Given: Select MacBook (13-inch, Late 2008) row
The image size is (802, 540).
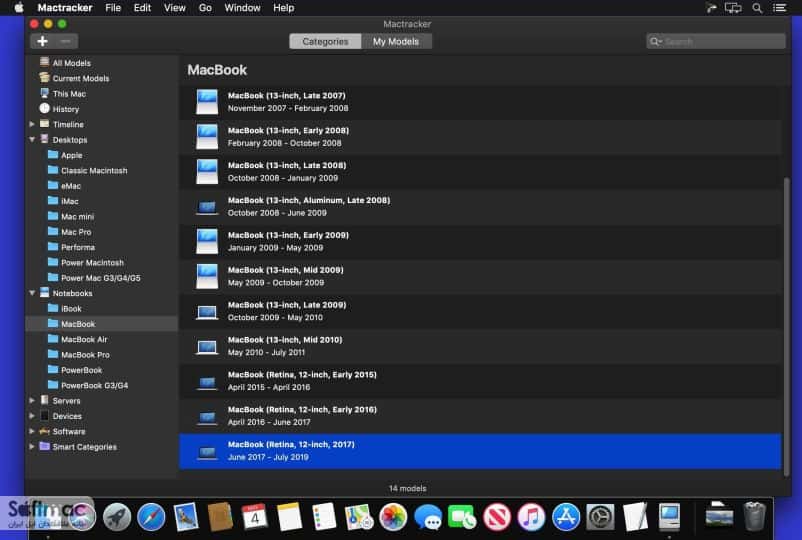Looking at the screenshot, I should (480, 172).
